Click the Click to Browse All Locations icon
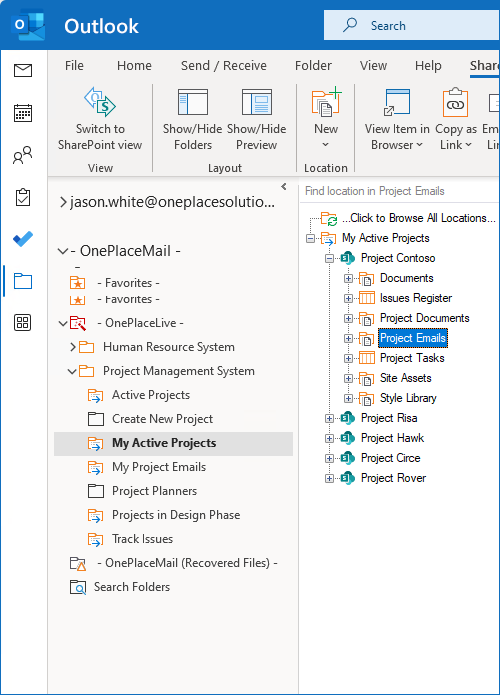This screenshot has height=695, width=500. 329,219
